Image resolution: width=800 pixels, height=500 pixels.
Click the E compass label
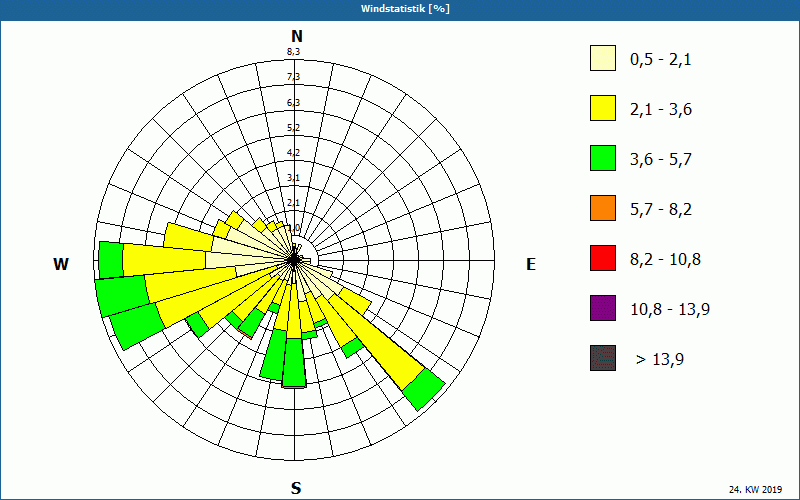[531, 264]
